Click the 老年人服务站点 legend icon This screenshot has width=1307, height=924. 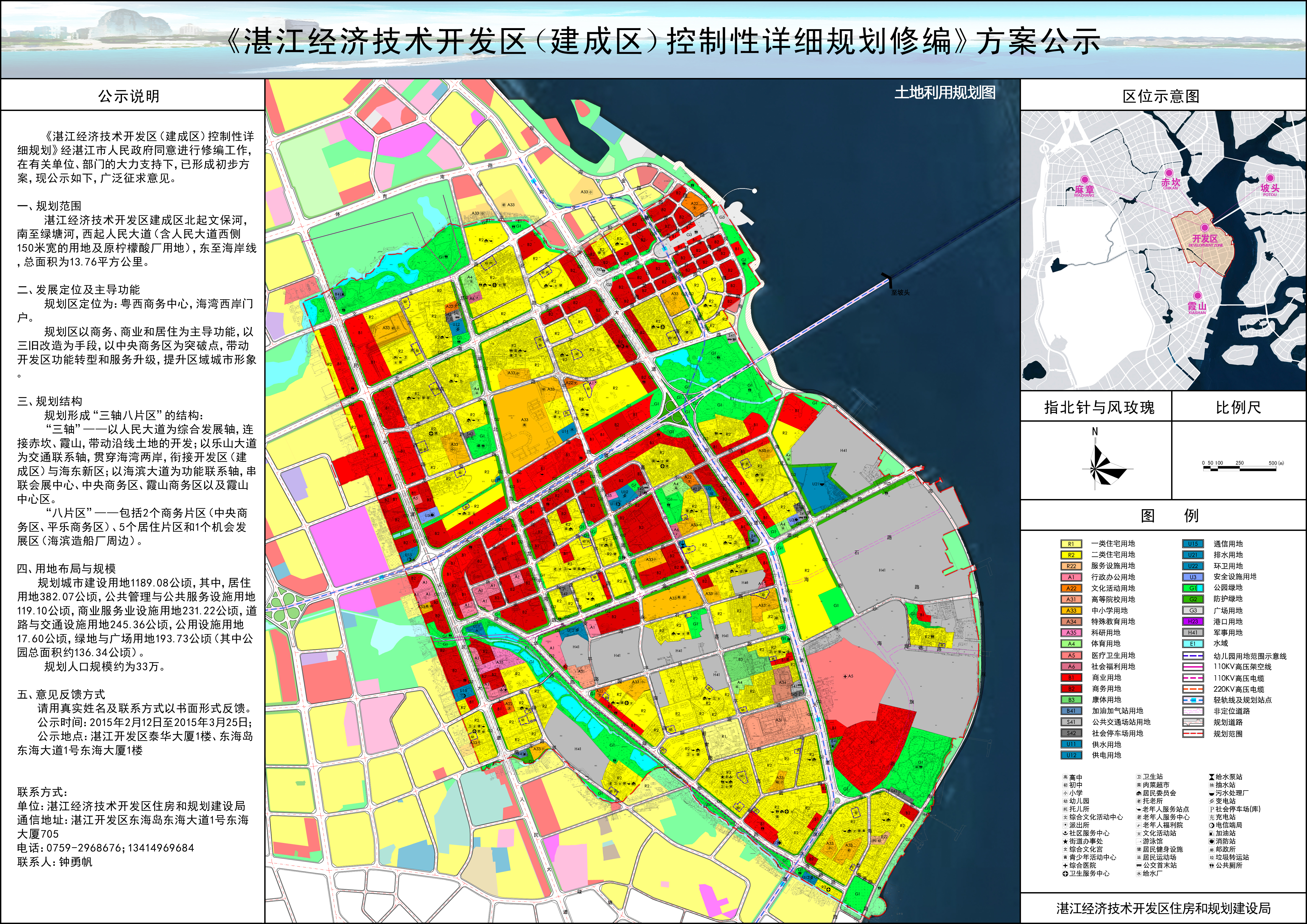(1139, 809)
